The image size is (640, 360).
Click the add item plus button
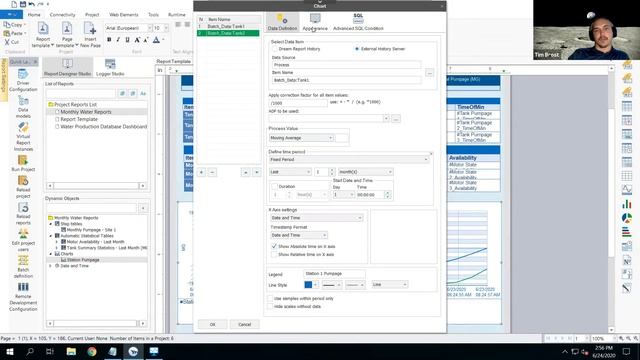coord(202,172)
